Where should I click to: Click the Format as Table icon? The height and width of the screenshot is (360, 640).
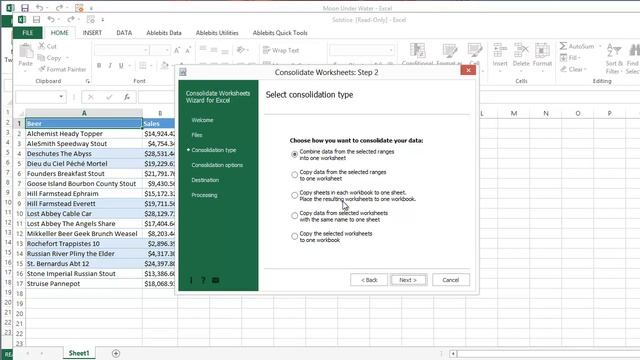point(449,51)
